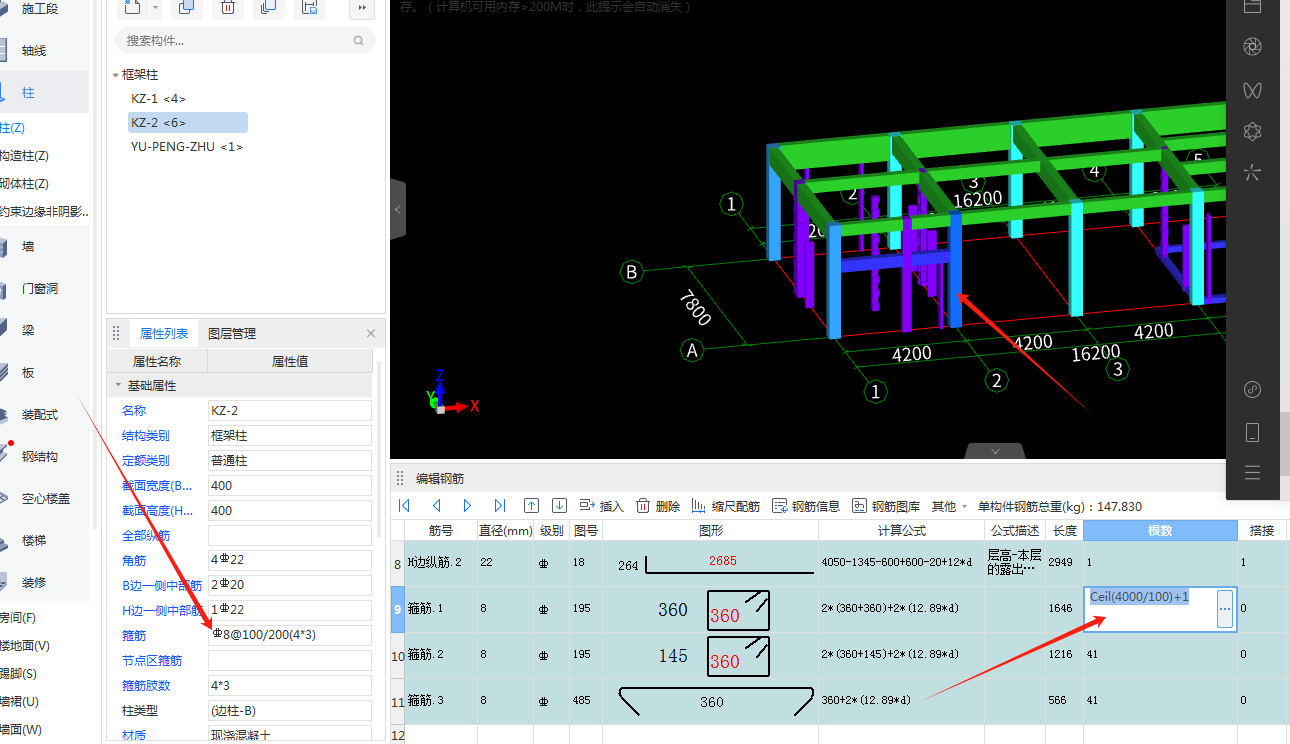The width and height of the screenshot is (1290, 744).
Task: Open the 钢结构 category in sidebar
Action: pyautogui.click(x=40, y=457)
